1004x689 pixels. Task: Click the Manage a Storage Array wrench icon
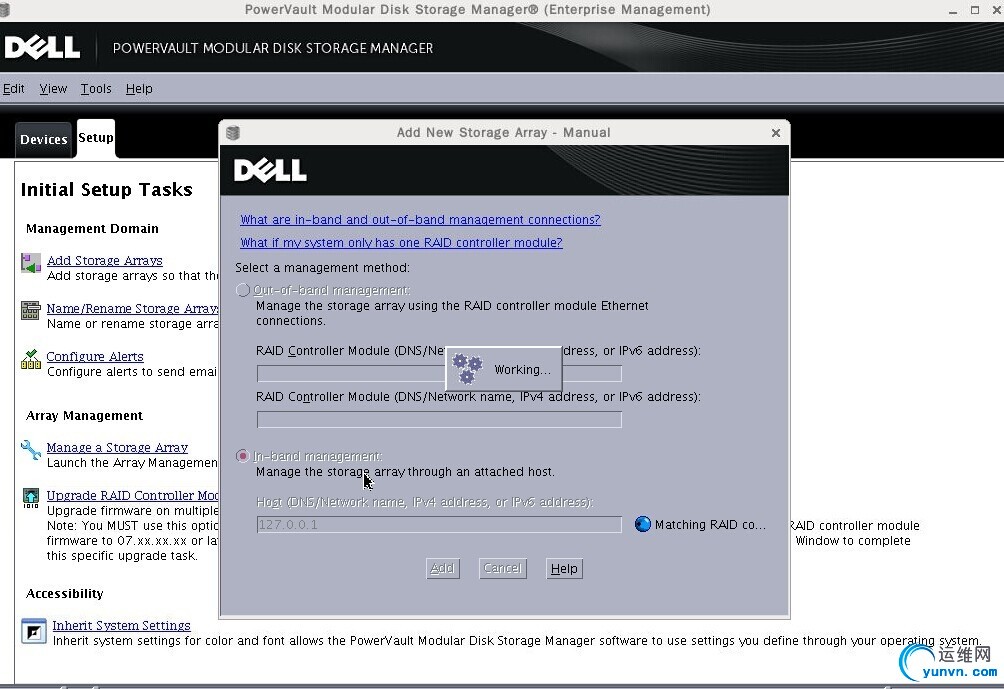pyautogui.click(x=31, y=450)
